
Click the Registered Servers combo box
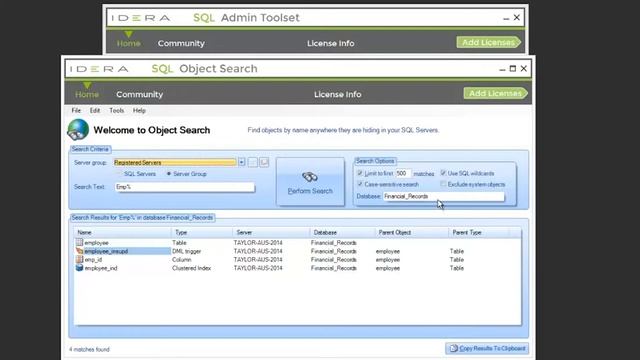tap(175, 162)
